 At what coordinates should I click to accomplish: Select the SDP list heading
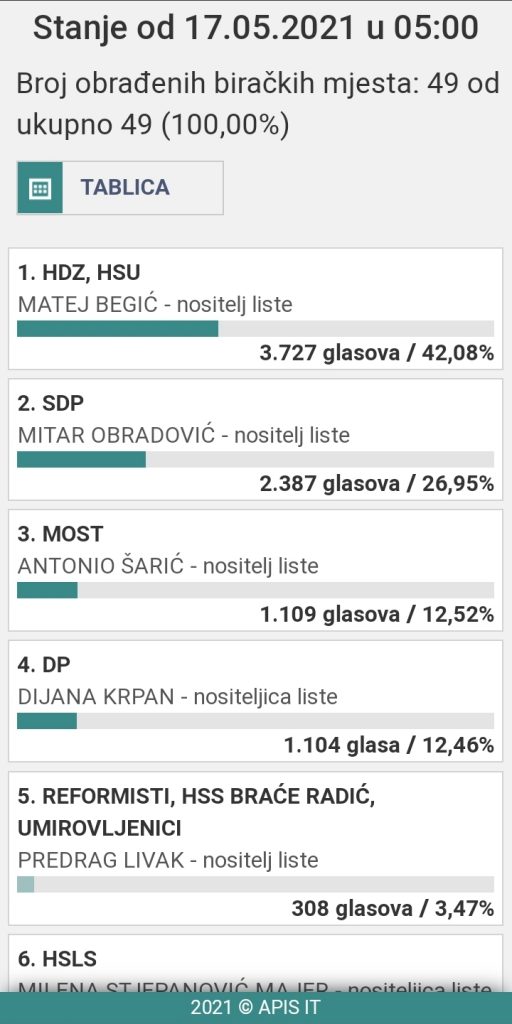[x=51, y=403]
